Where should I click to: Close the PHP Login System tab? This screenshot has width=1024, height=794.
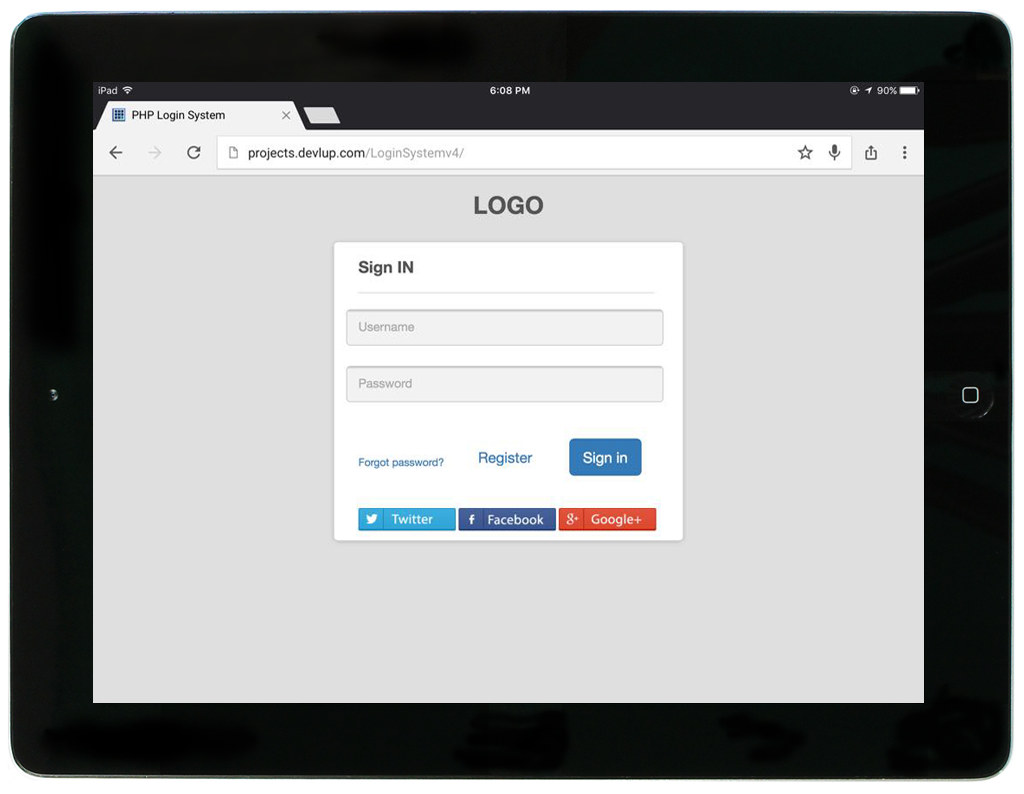coord(286,116)
